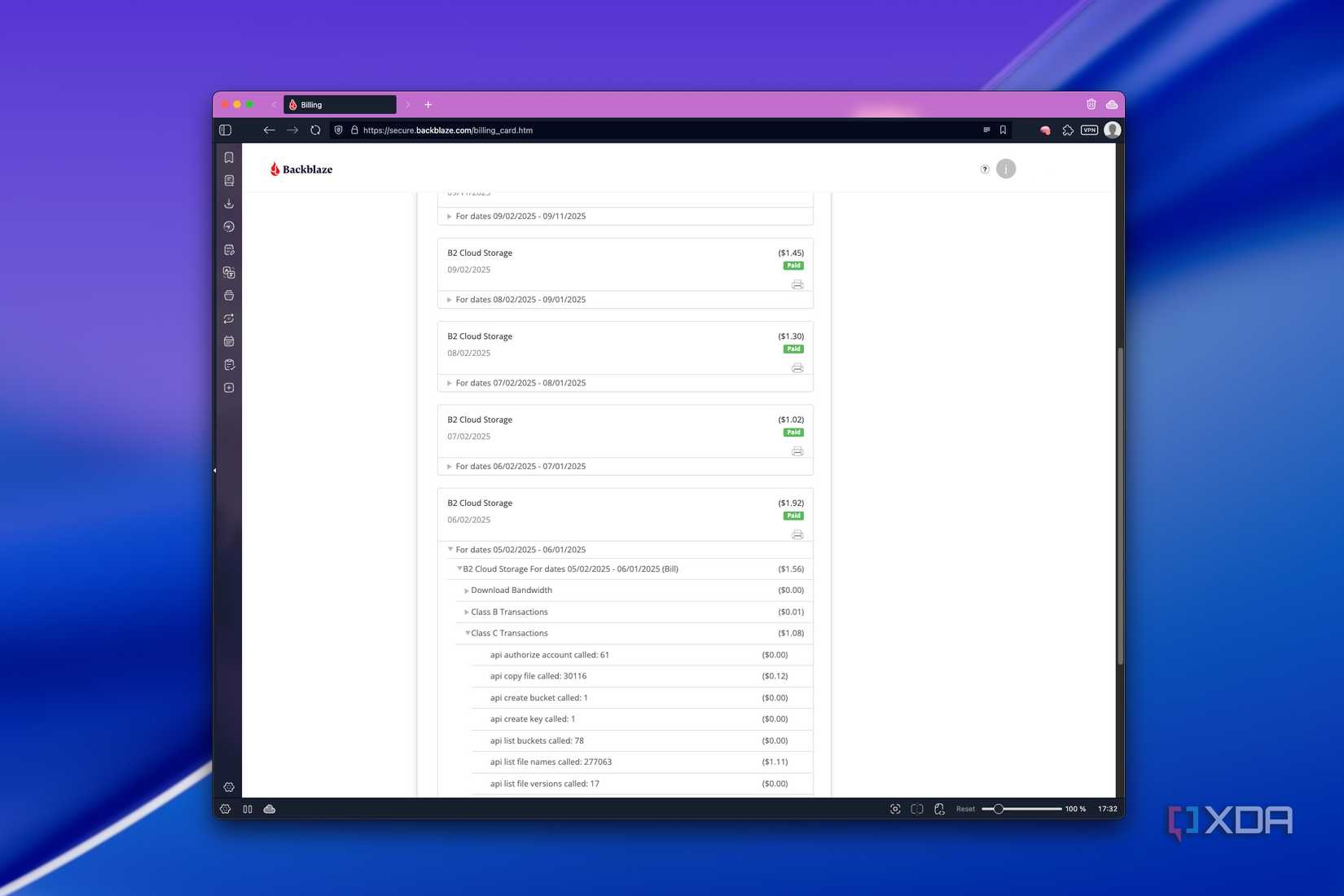This screenshot has height=896, width=1344.
Task: Click the Backblaze logo link
Action: click(301, 169)
